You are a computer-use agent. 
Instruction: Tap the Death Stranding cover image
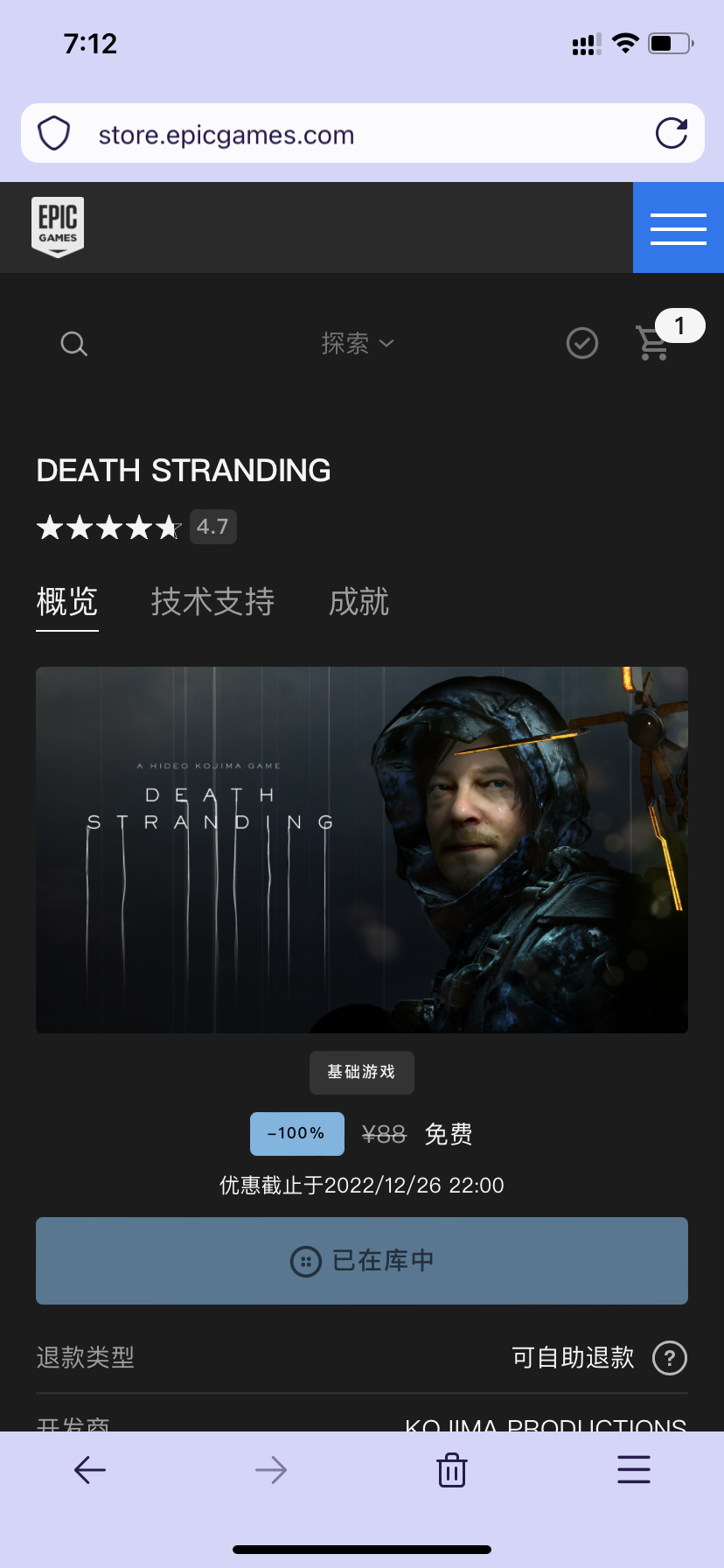362,850
